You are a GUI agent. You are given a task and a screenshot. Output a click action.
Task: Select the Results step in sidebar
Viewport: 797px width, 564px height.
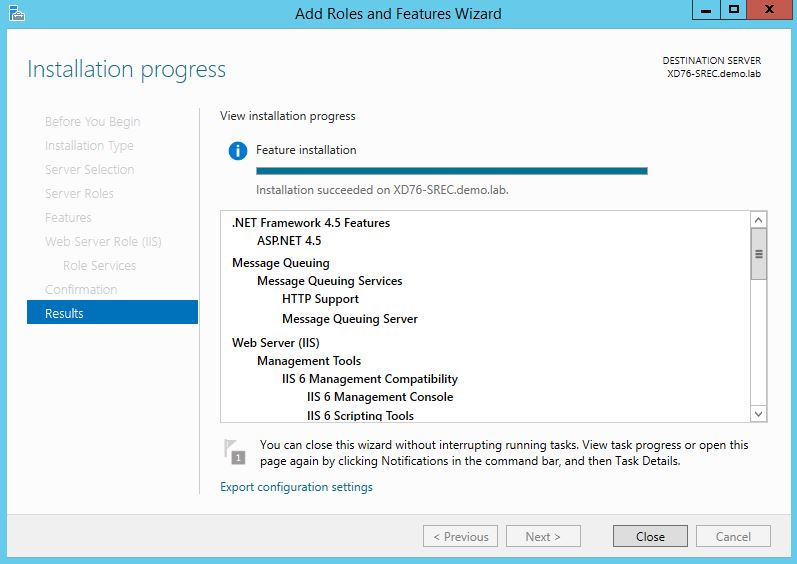point(112,313)
